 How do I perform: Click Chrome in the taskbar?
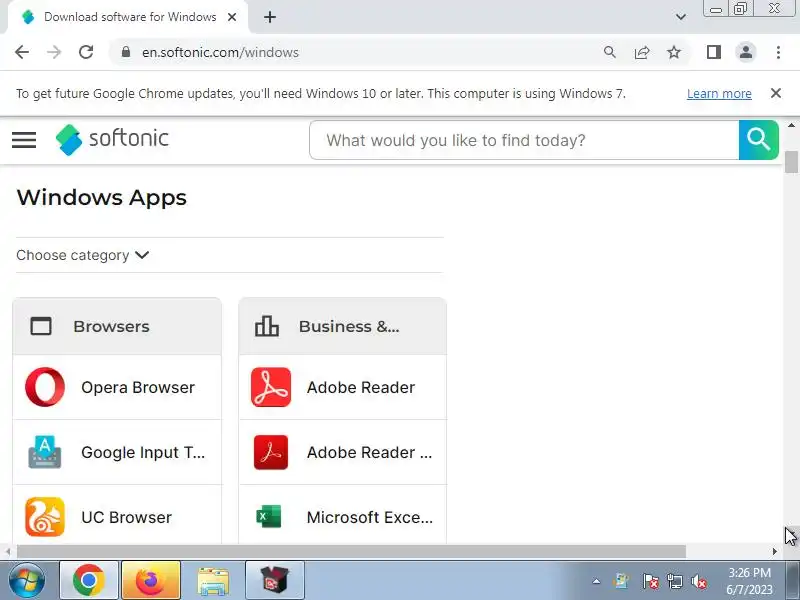click(89, 581)
